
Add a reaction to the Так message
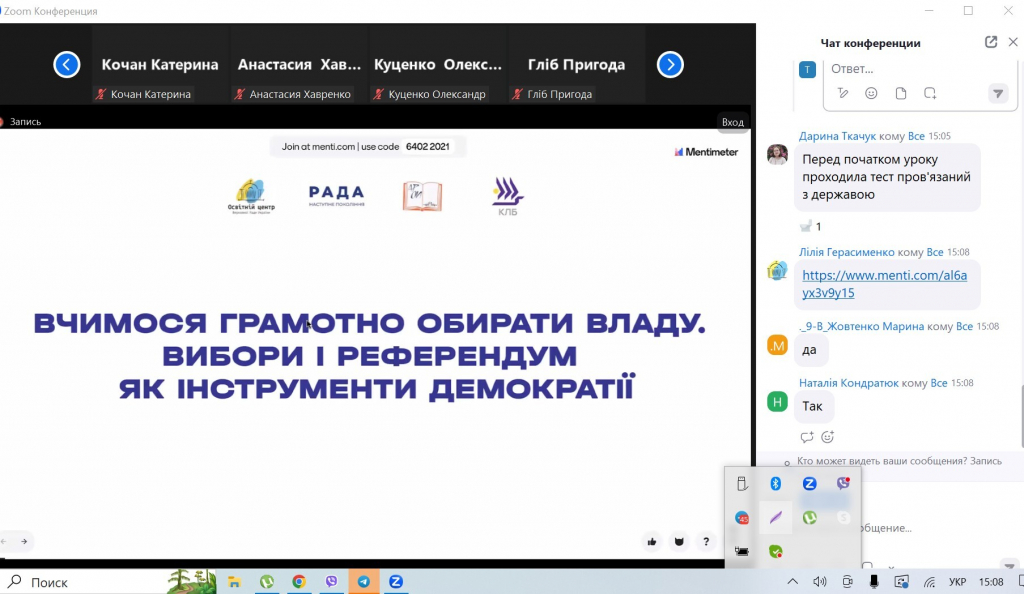click(x=827, y=437)
